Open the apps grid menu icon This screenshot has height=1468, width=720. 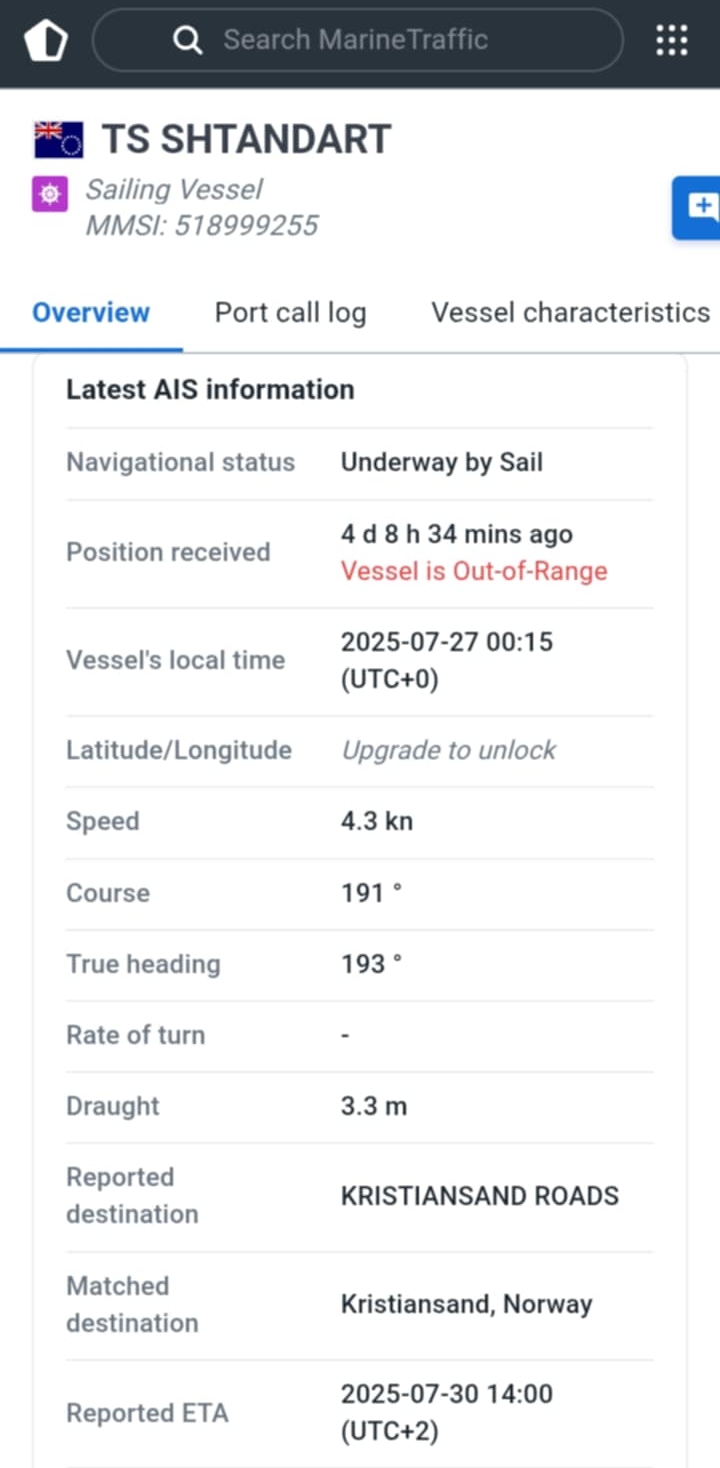click(672, 40)
